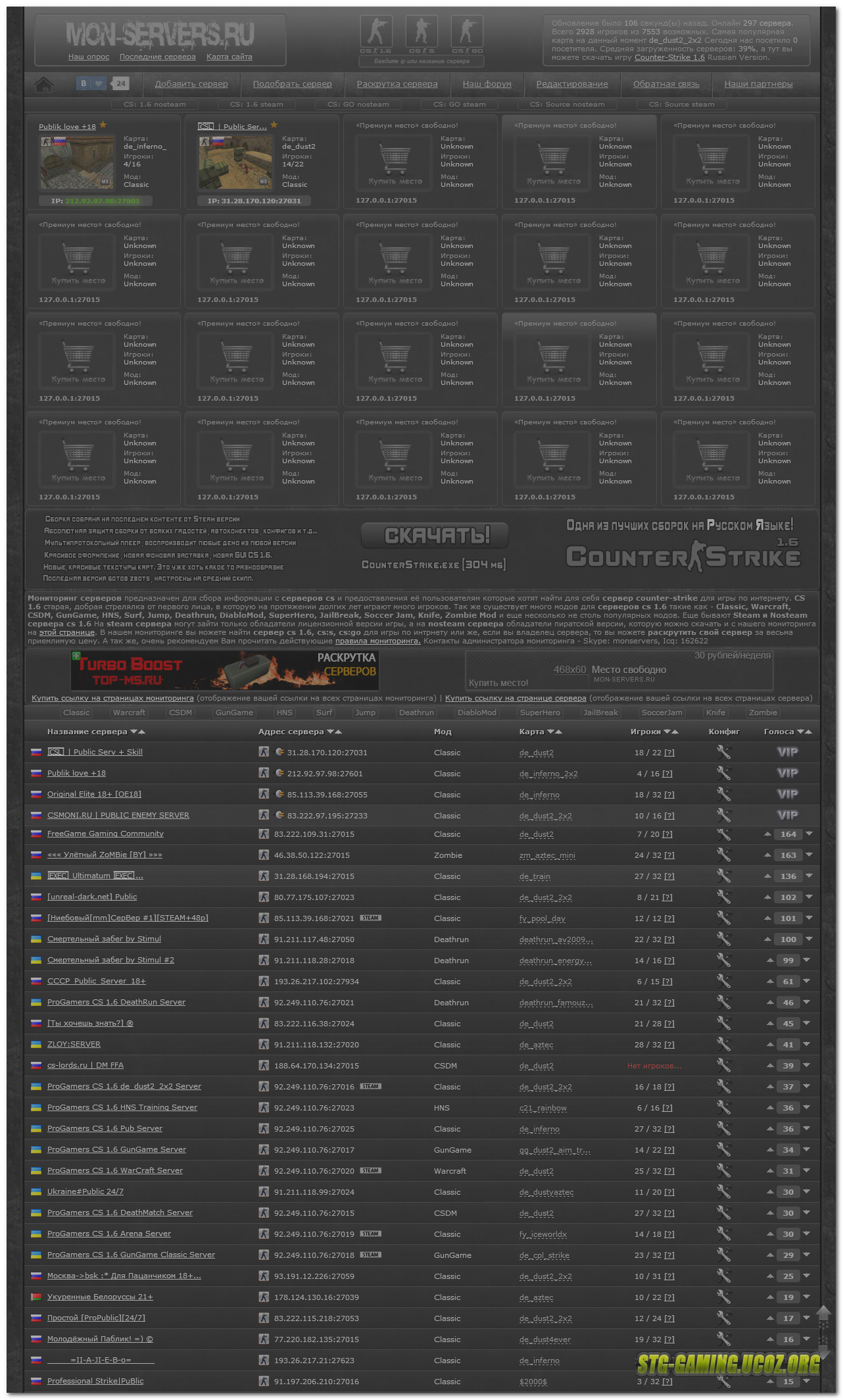Click CS game icon beside 46.38.50.122:27015
The height and width of the screenshot is (1400, 843).
click(264, 855)
